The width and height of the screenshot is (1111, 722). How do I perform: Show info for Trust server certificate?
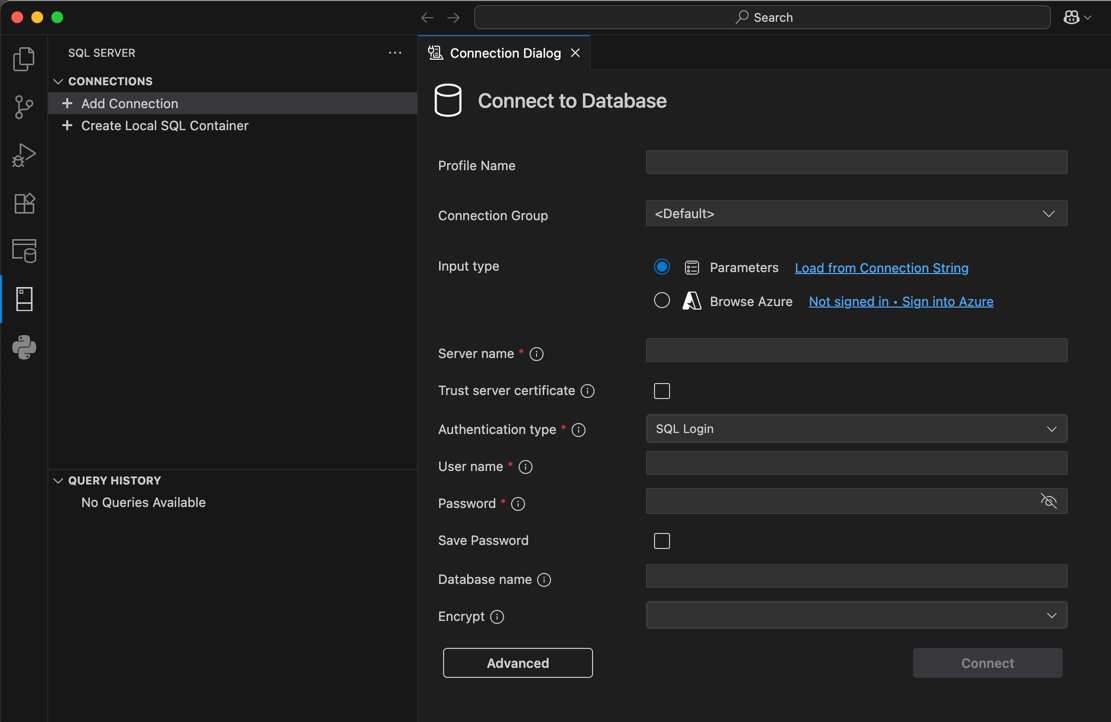[x=587, y=391]
